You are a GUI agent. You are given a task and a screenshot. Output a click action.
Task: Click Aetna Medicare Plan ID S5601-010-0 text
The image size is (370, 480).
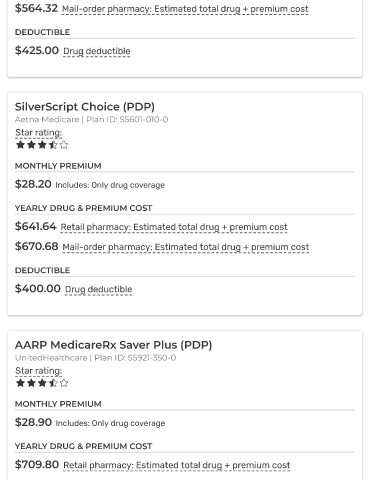click(x=91, y=119)
